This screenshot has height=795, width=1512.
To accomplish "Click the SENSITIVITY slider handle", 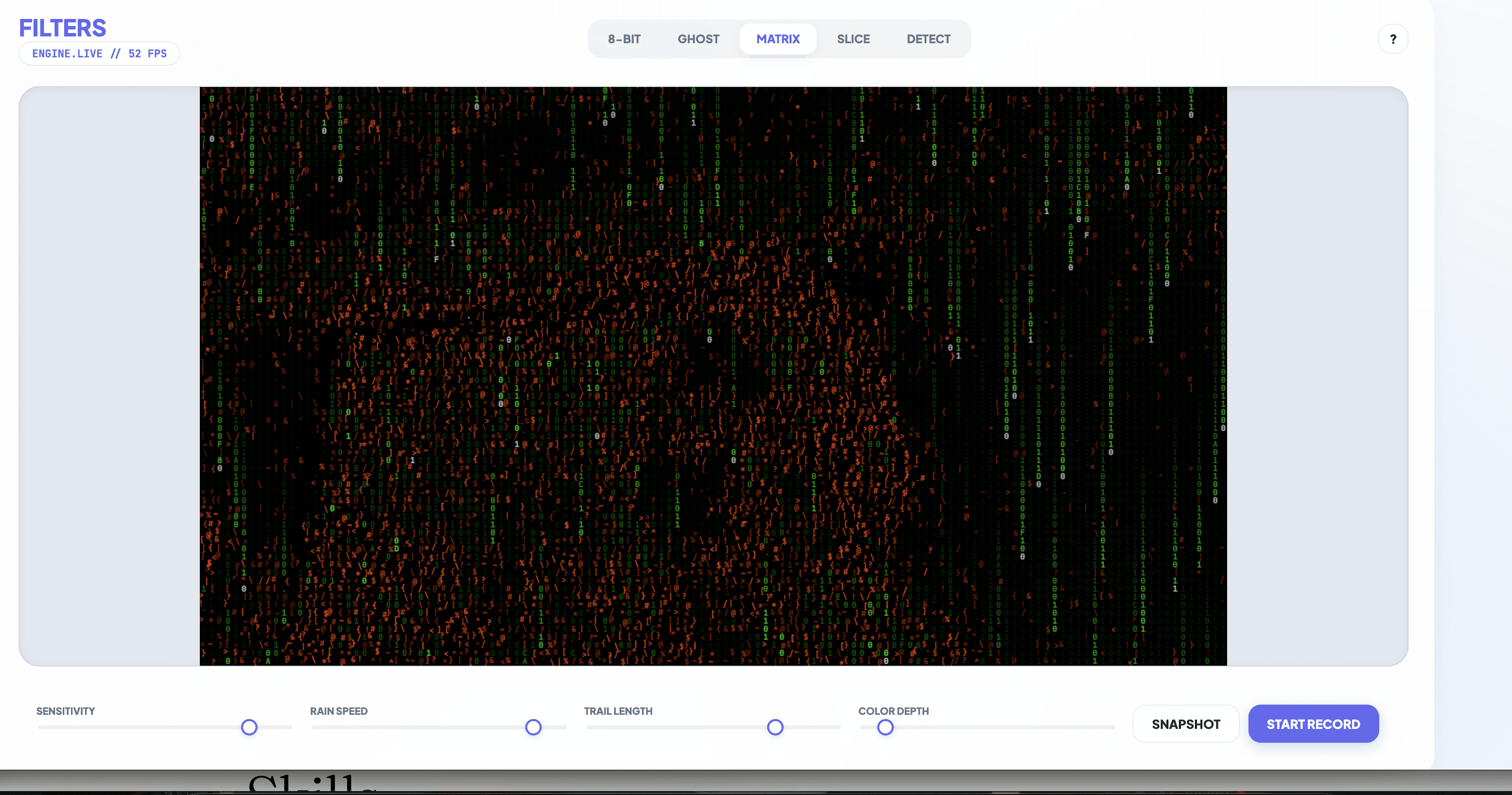I will (x=249, y=727).
